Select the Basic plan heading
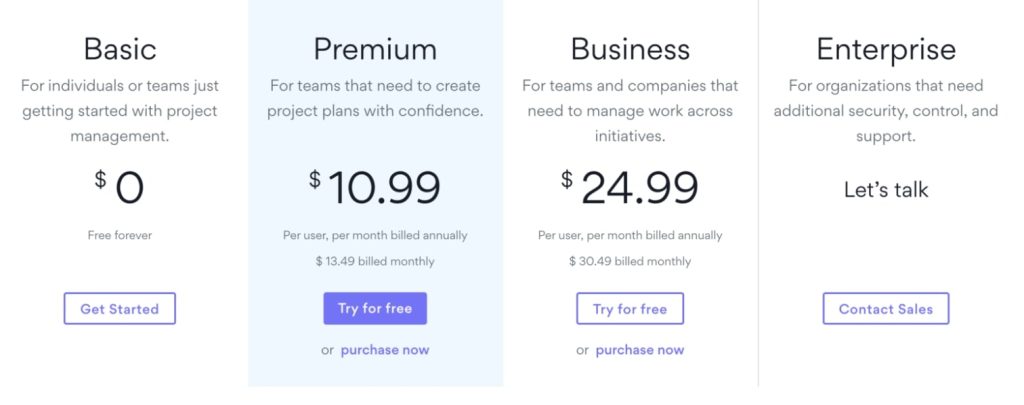Image resolution: width=1024 pixels, height=405 pixels. pos(120,49)
